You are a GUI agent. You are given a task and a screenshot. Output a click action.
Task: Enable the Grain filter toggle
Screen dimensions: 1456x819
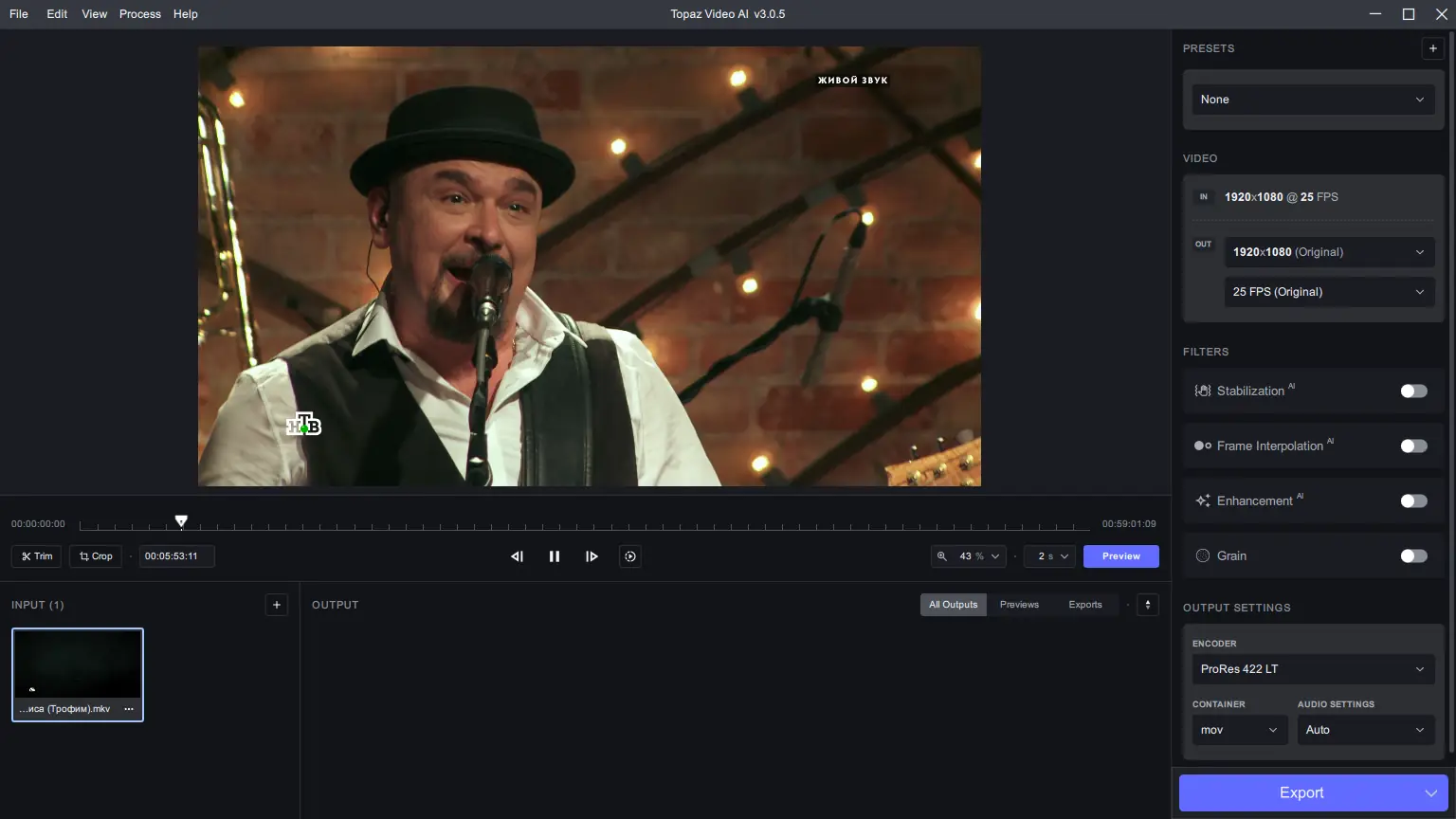click(x=1413, y=555)
